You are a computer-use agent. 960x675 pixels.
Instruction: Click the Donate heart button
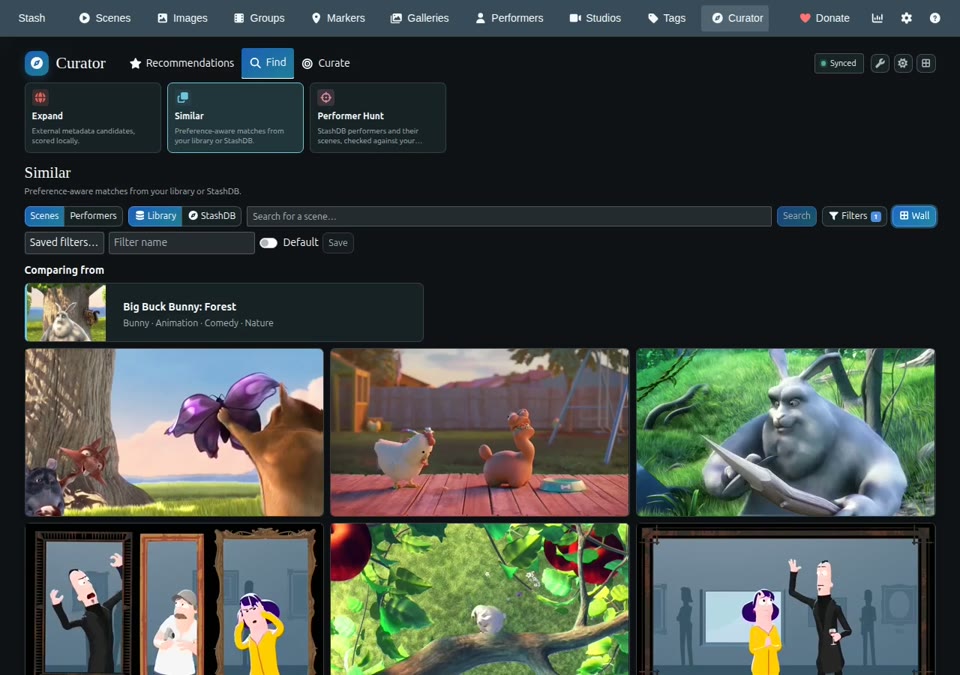(824, 18)
